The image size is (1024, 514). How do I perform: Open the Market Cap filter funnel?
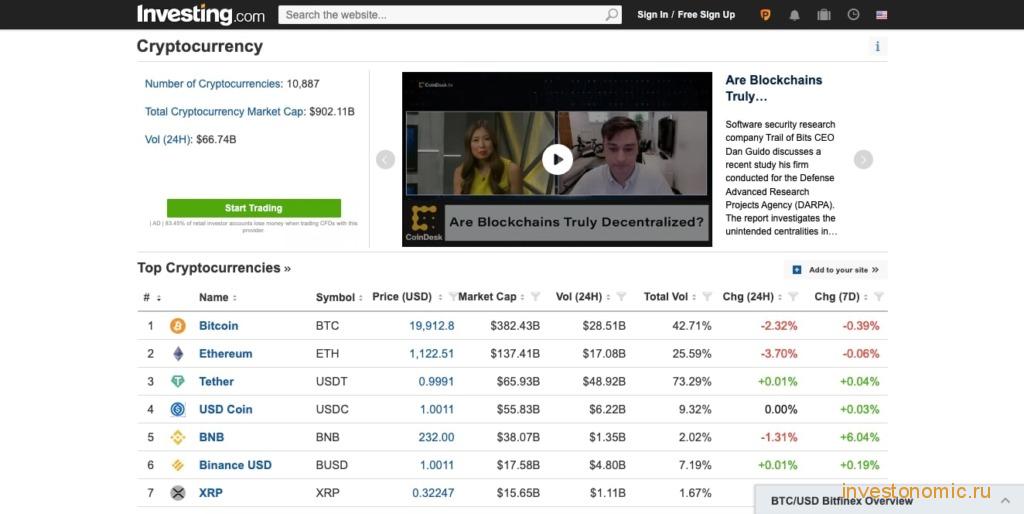coord(536,297)
